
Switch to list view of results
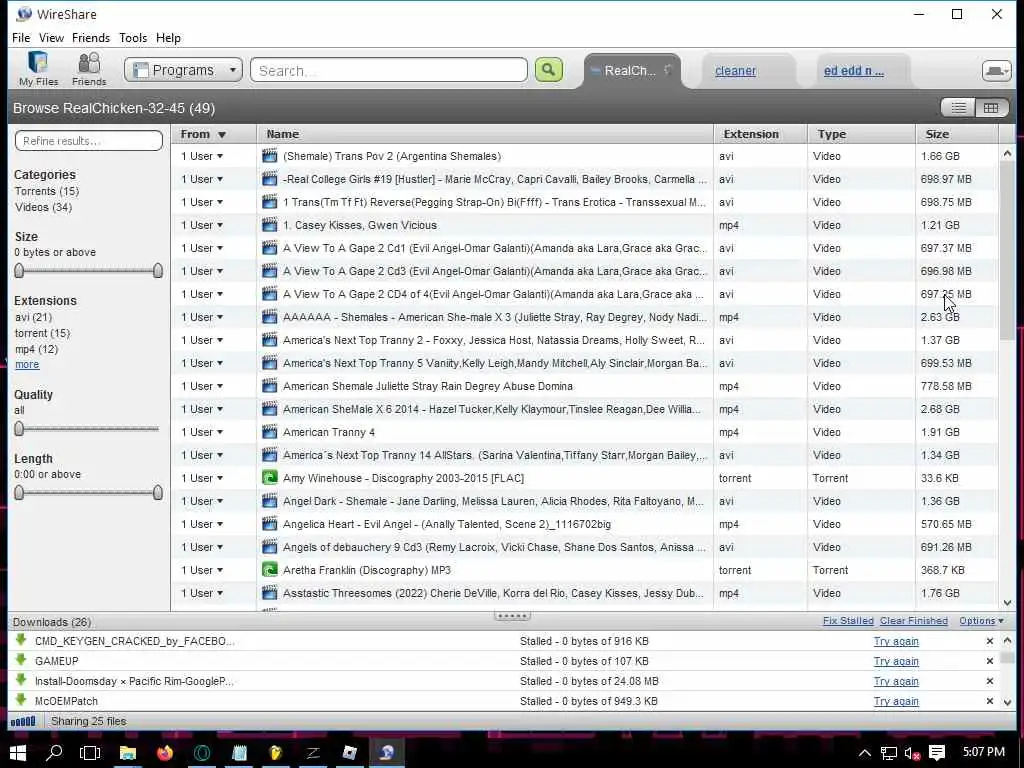958,108
